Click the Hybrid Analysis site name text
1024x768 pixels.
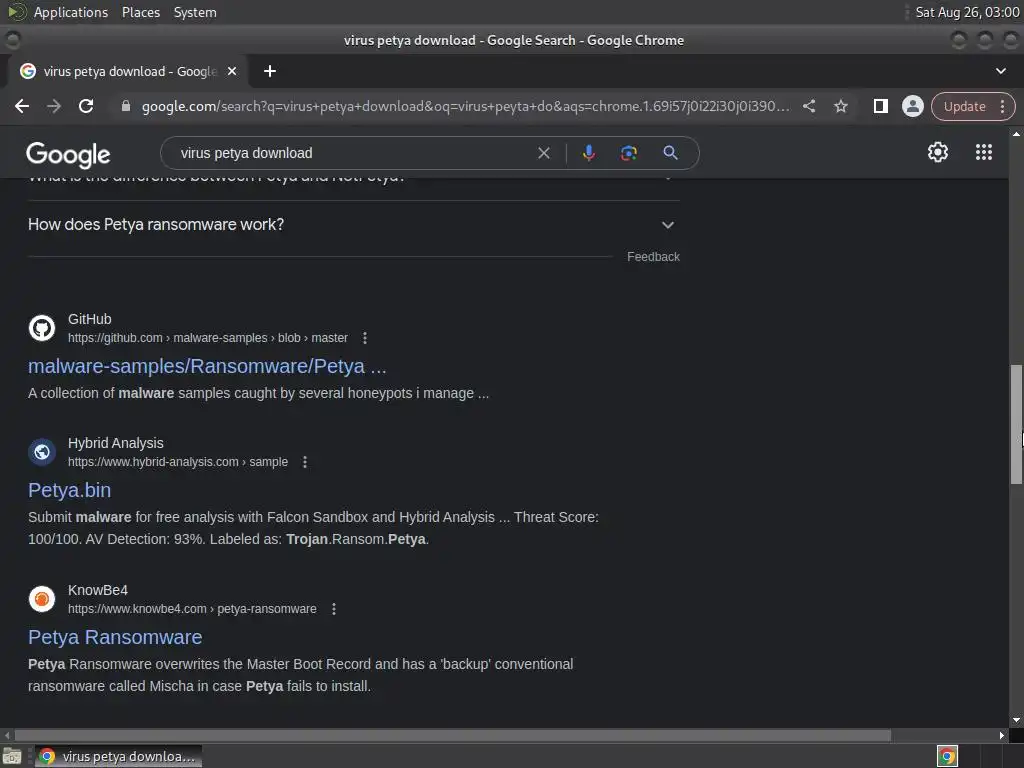[116, 443]
